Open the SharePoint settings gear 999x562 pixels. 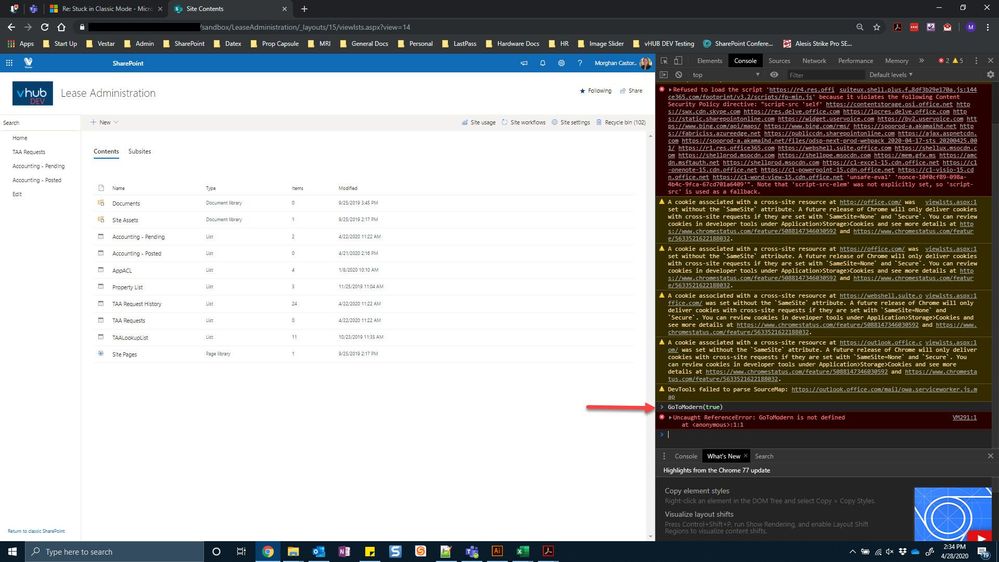tap(561, 63)
